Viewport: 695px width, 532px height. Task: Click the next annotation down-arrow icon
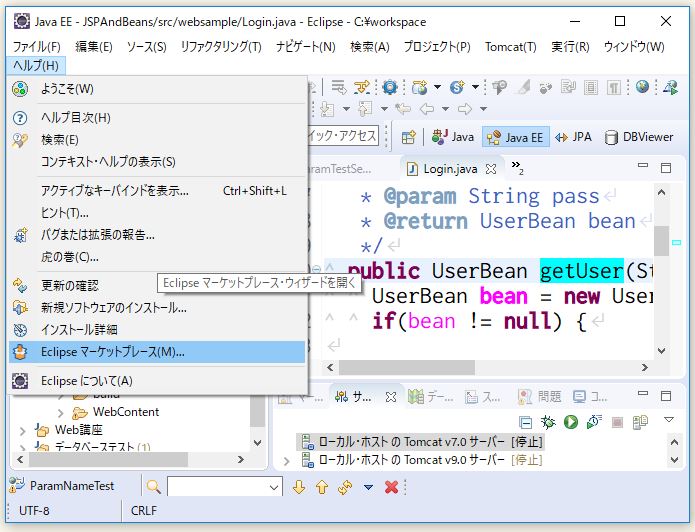327,109
